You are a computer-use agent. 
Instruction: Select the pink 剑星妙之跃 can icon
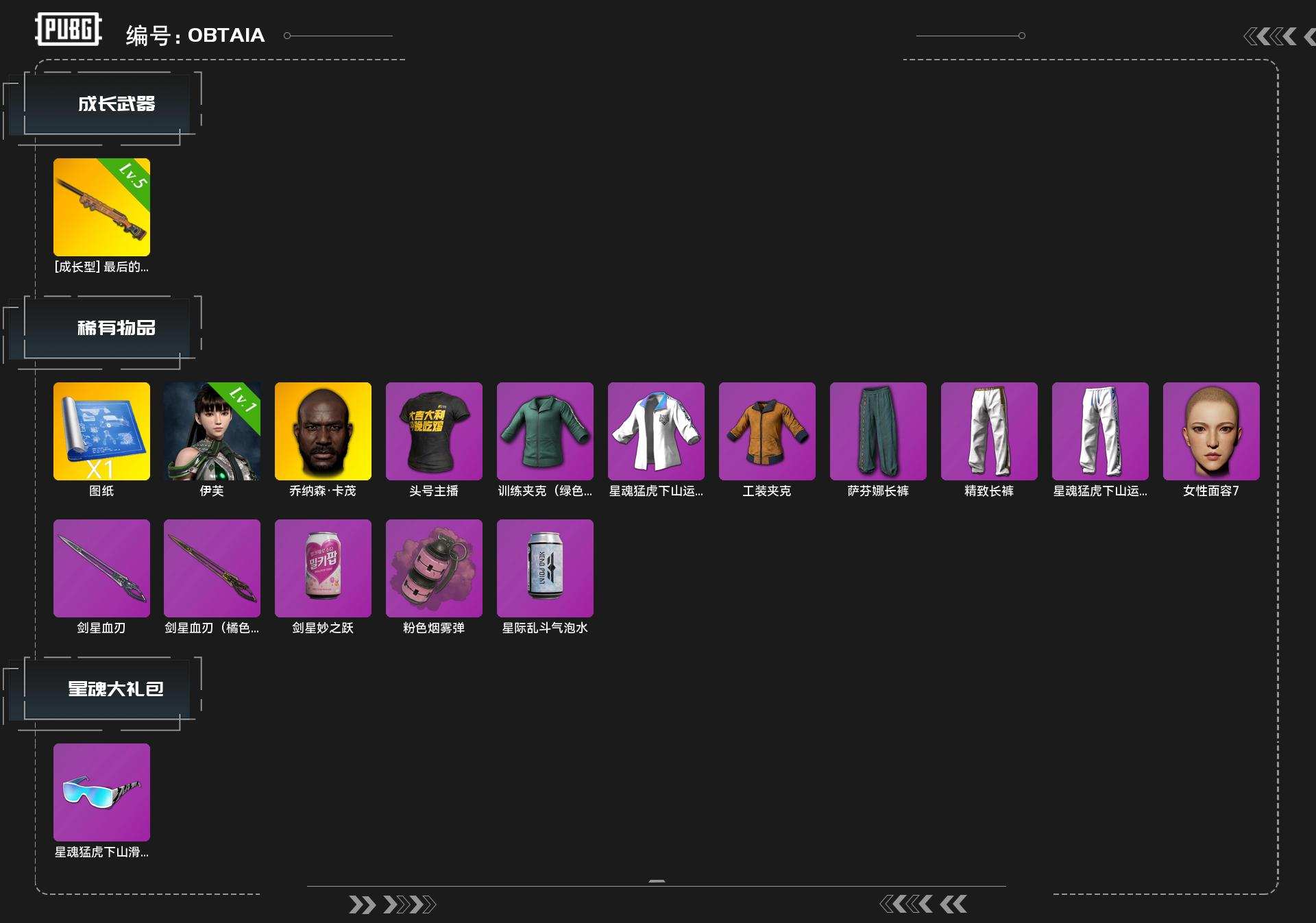pyautogui.click(x=323, y=568)
